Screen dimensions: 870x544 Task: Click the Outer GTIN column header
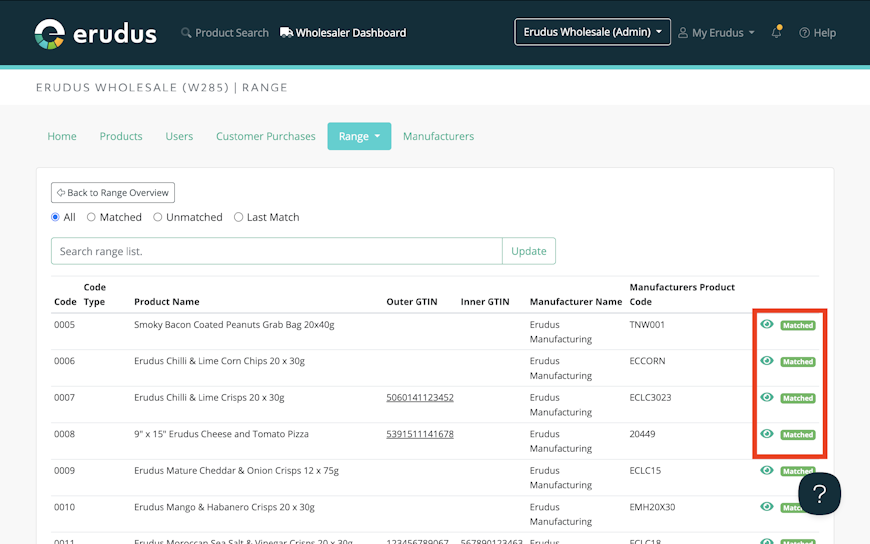point(412,302)
